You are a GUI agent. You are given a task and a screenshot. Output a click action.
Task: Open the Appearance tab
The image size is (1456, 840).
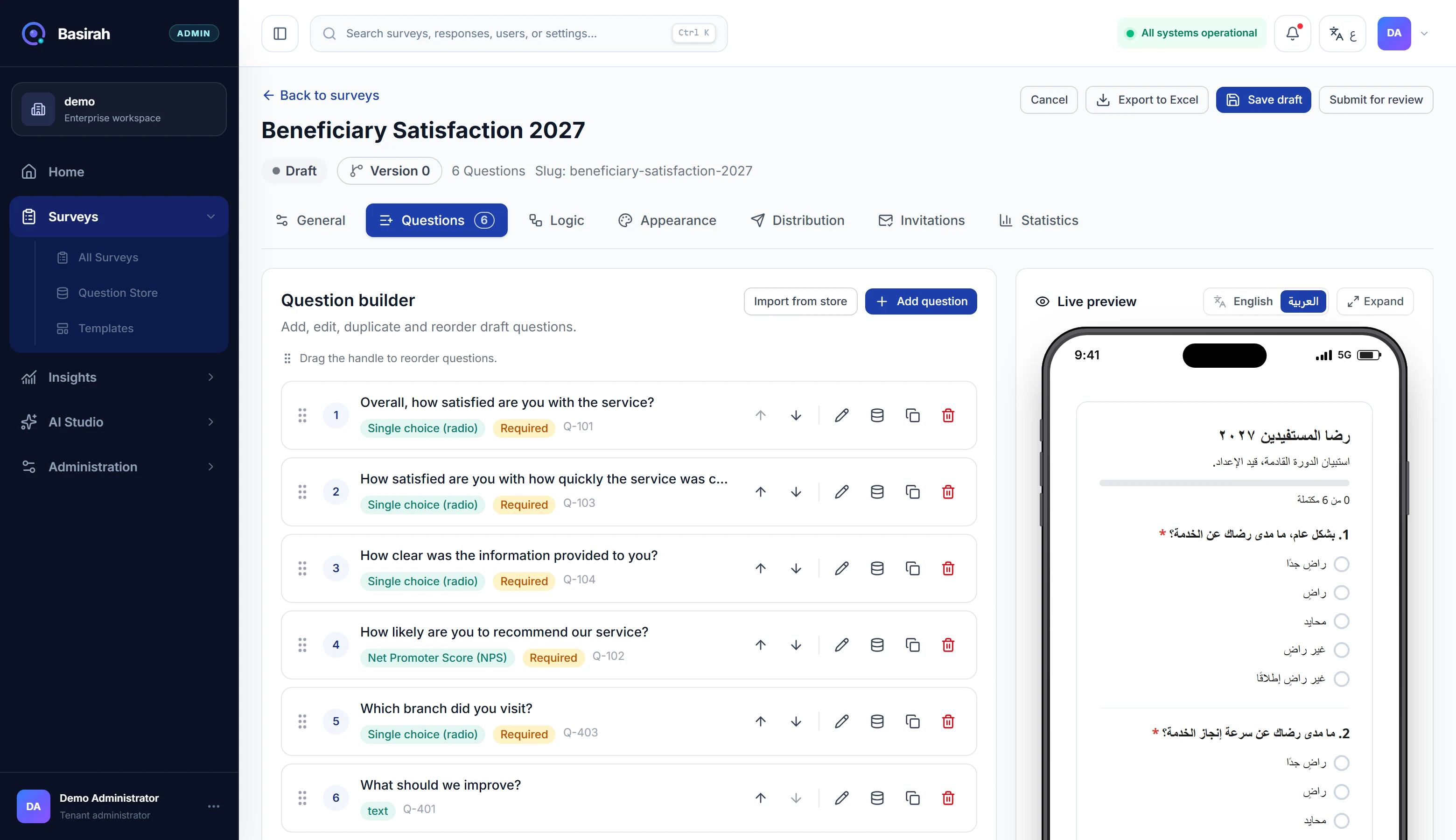click(667, 220)
